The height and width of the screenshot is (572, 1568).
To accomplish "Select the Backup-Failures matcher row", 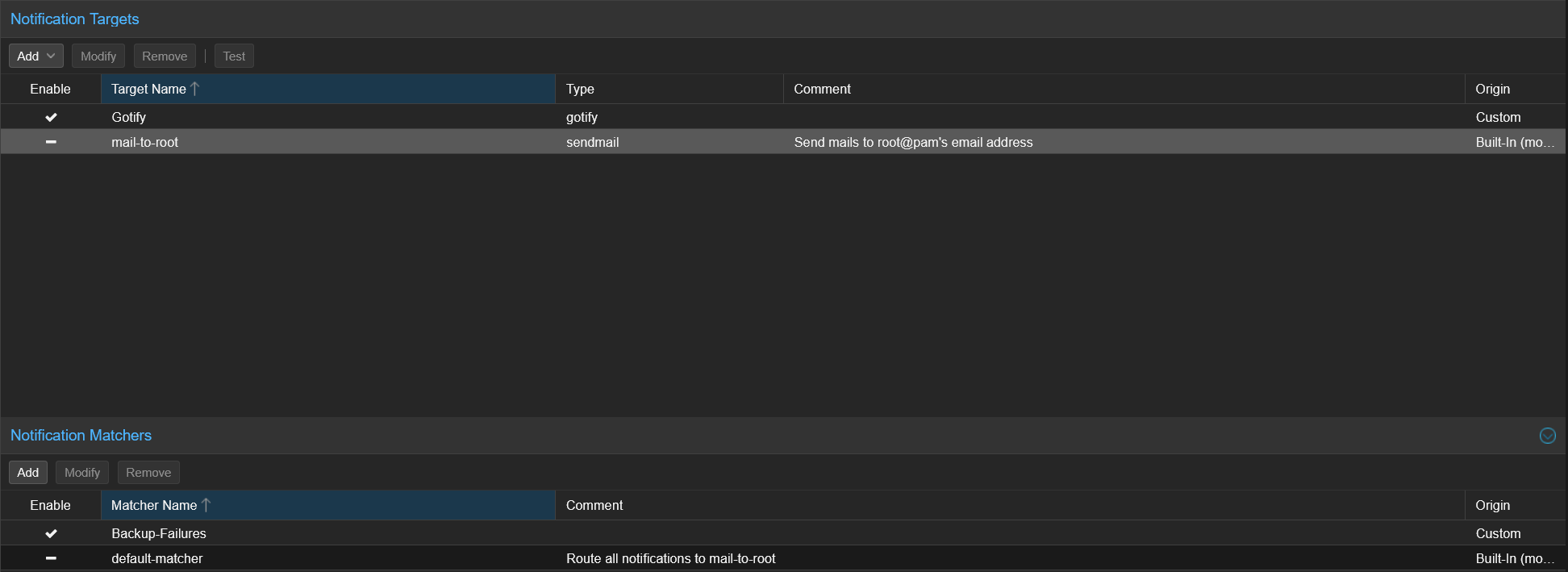I will point(323,533).
